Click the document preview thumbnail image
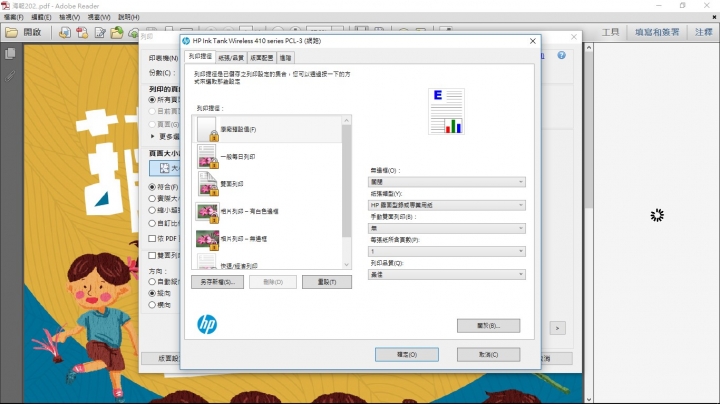Image resolution: width=720 pixels, height=404 pixels. (x=446, y=112)
